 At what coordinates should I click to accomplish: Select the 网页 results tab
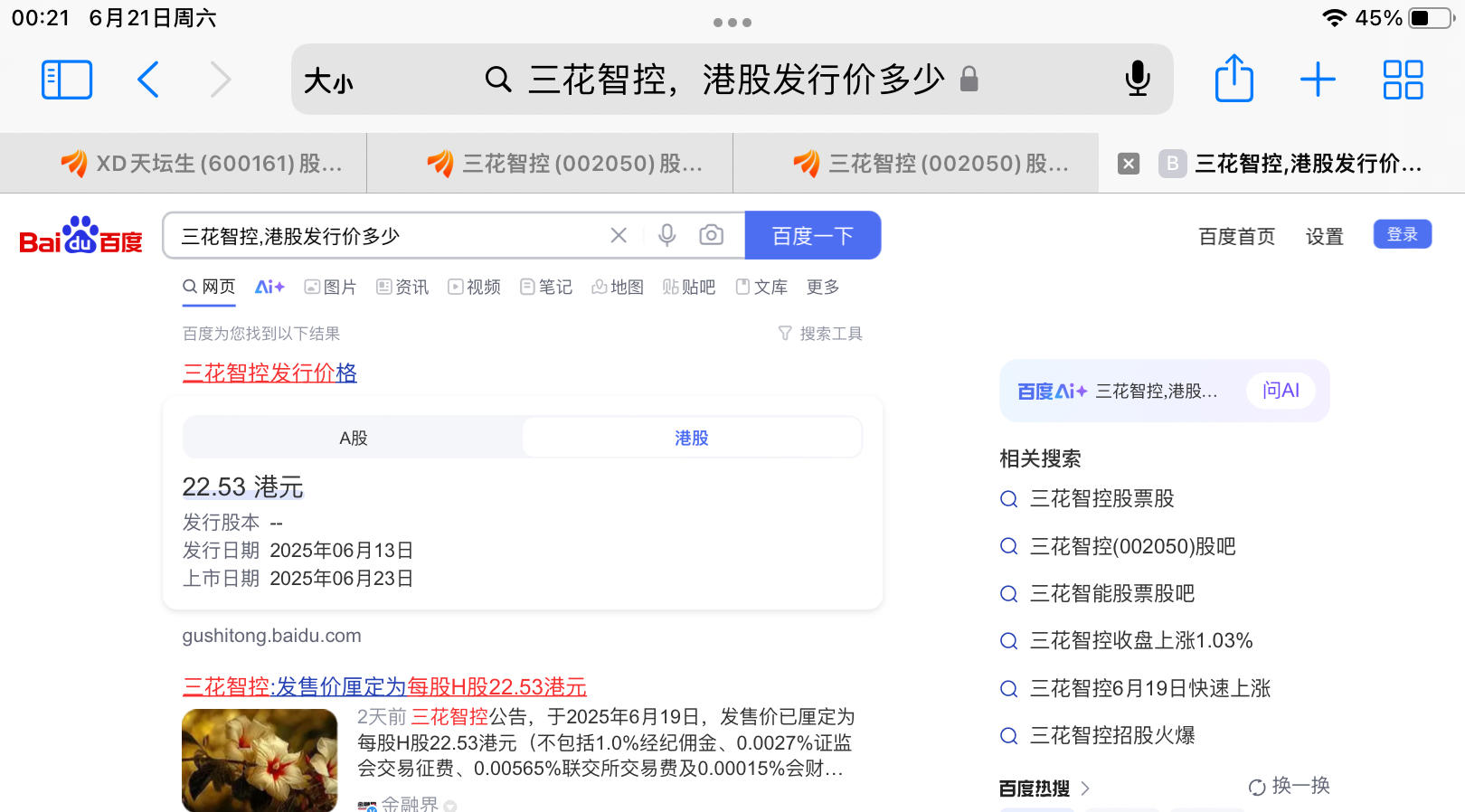(x=209, y=287)
